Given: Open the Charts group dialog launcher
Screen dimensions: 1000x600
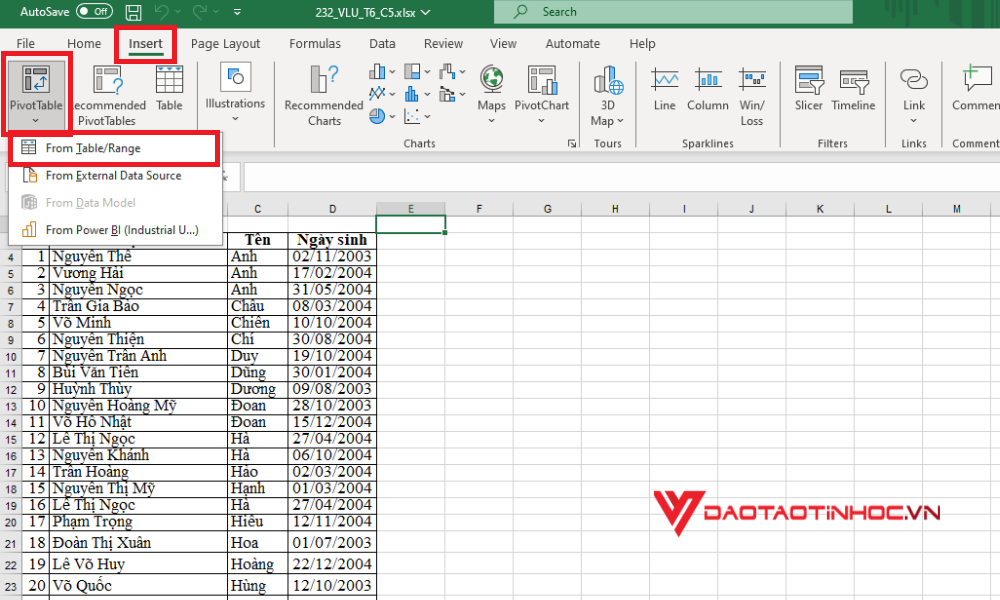Looking at the screenshot, I should tap(571, 143).
